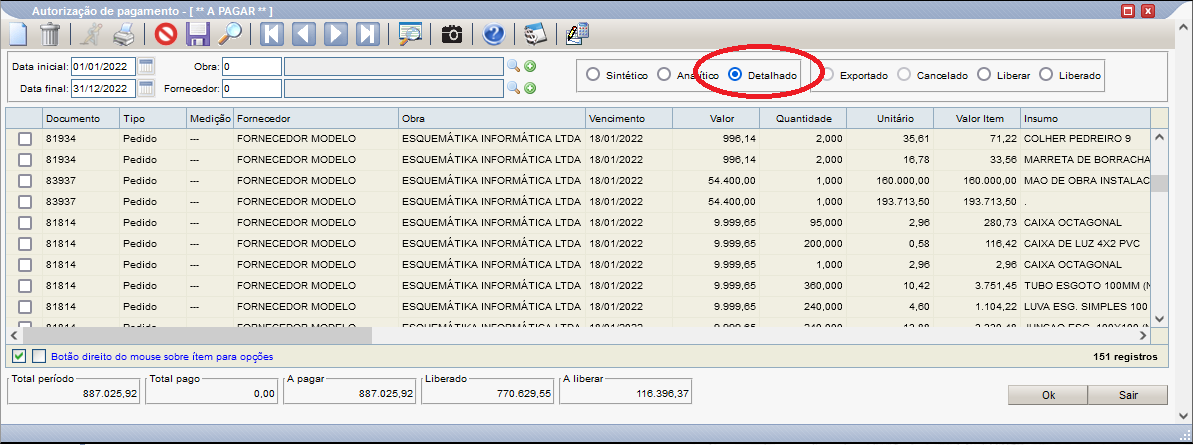Click the 3.751,45 Valor Item cell

tap(977, 286)
